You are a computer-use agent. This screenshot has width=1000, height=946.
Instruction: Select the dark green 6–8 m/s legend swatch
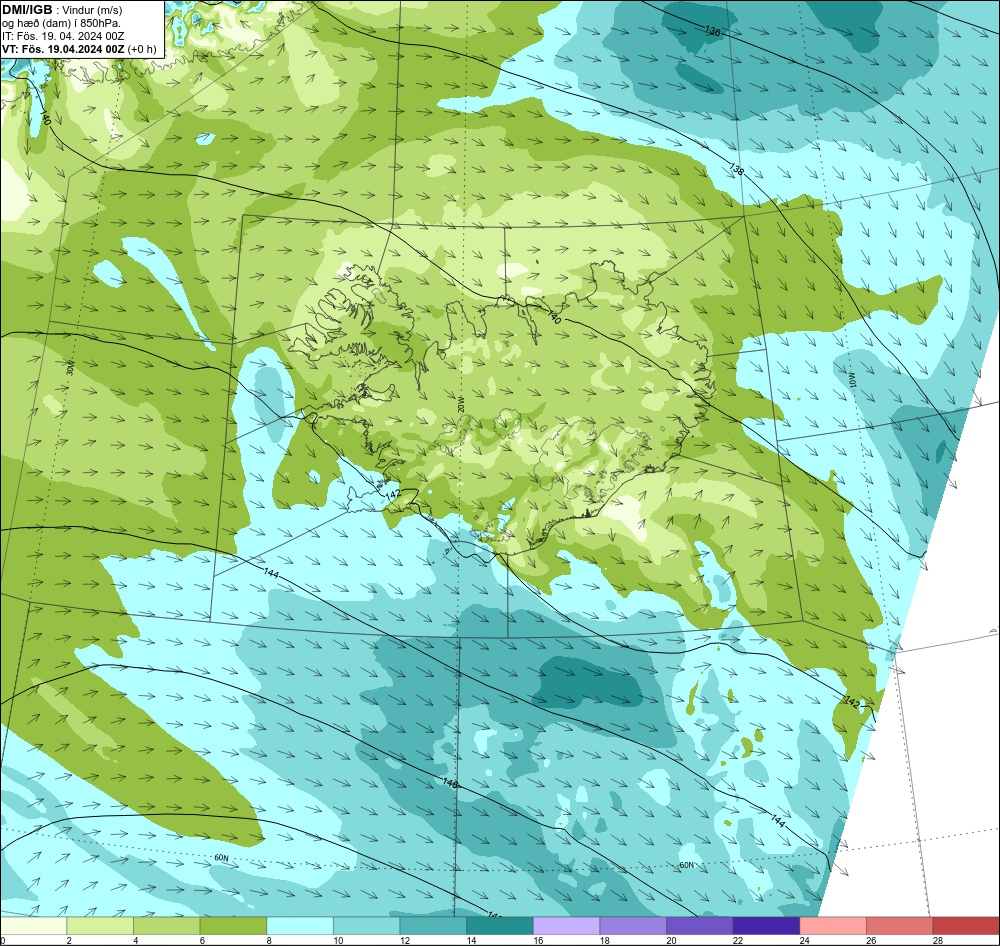233,926
